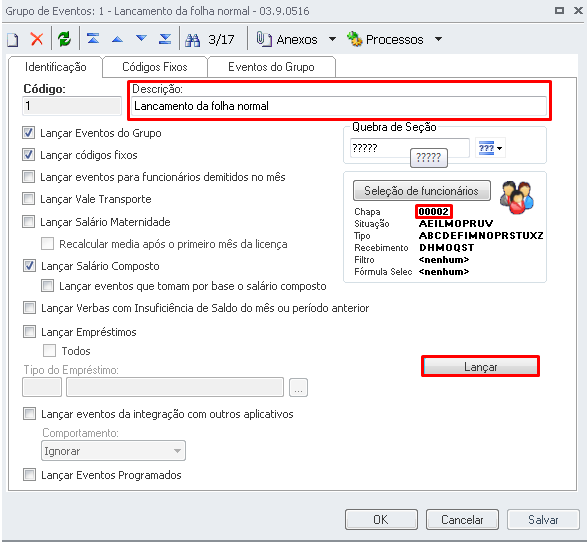
Task: Click the Chapa value 00002
Action: [x=434, y=211]
